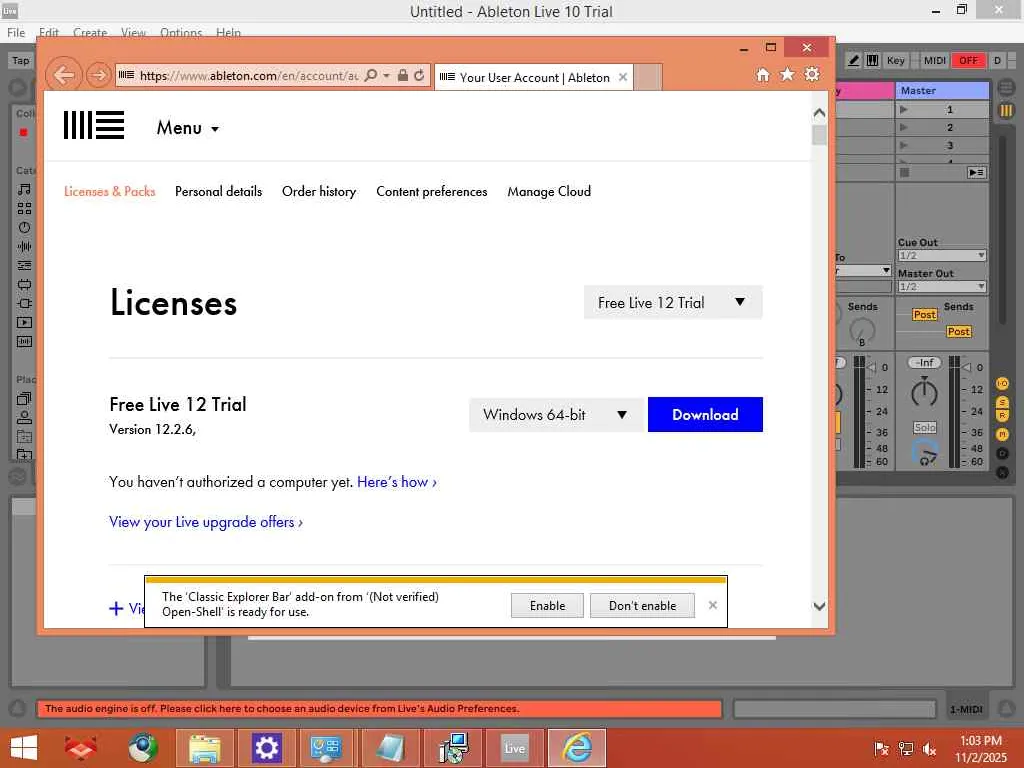Switch to Order history tab
Image resolution: width=1024 pixels, height=768 pixels.
tap(319, 191)
